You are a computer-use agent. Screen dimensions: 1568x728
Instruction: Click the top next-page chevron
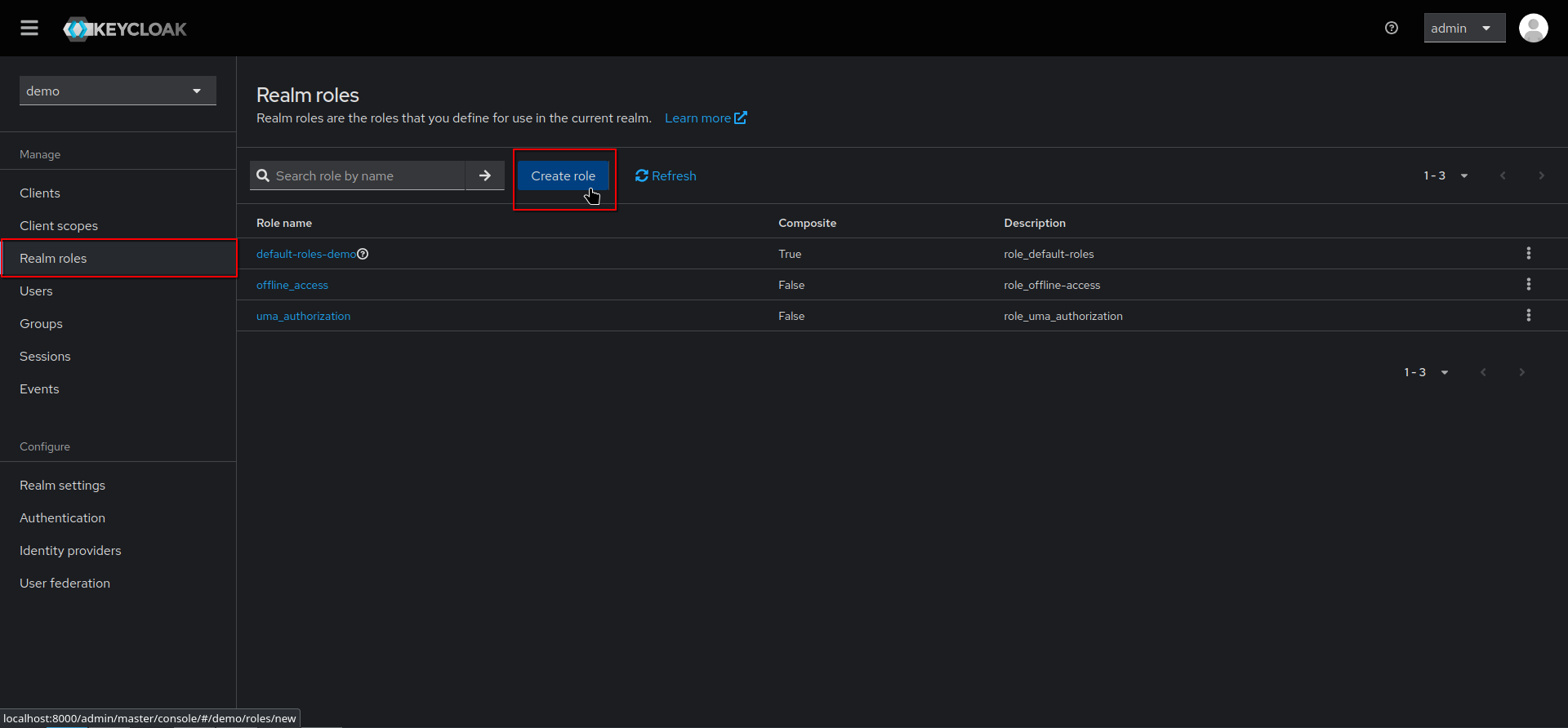pos(1541,175)
